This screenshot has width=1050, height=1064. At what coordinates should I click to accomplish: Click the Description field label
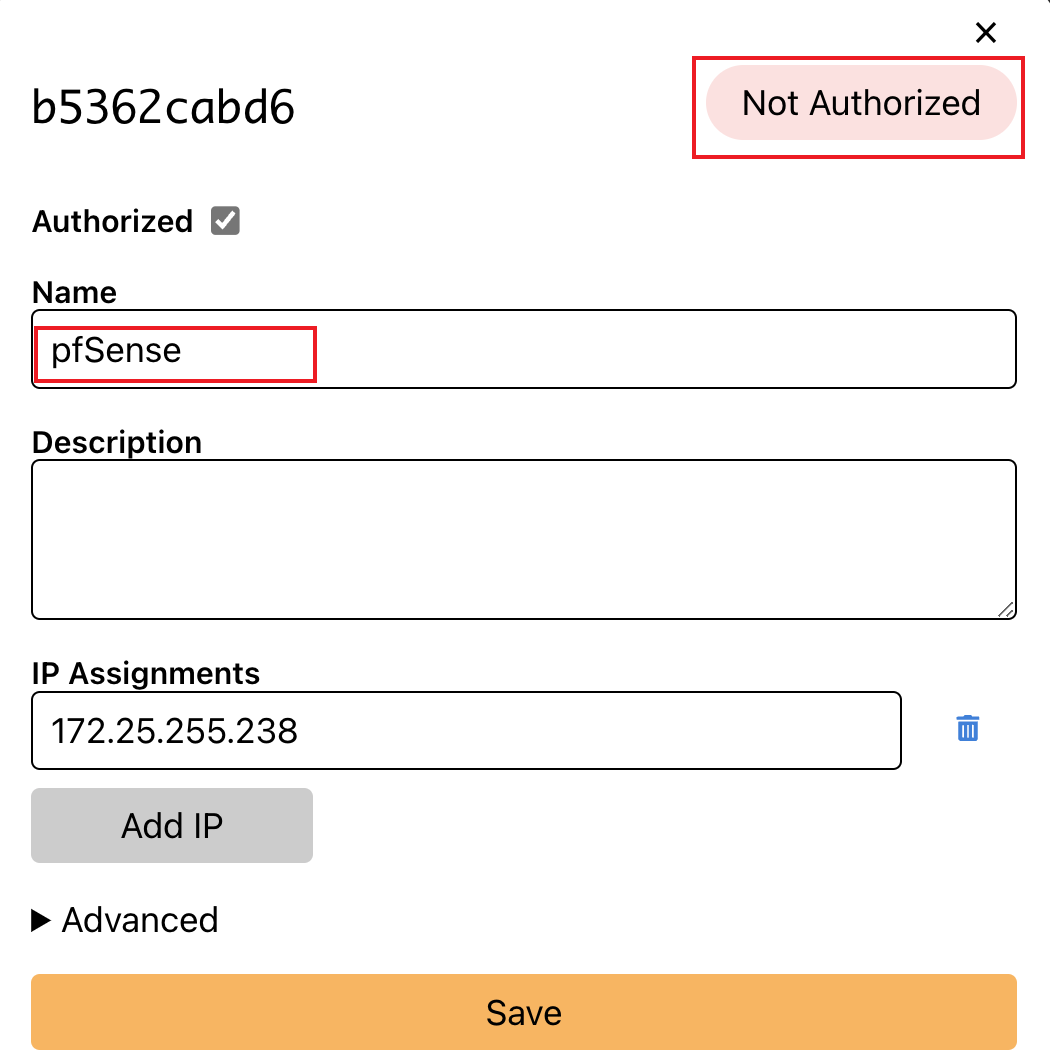(117, 442)
